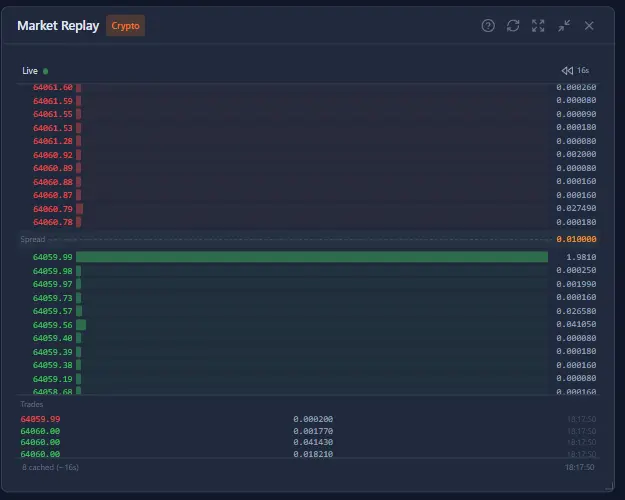Select bid price 64059.97

click(53, 284)
